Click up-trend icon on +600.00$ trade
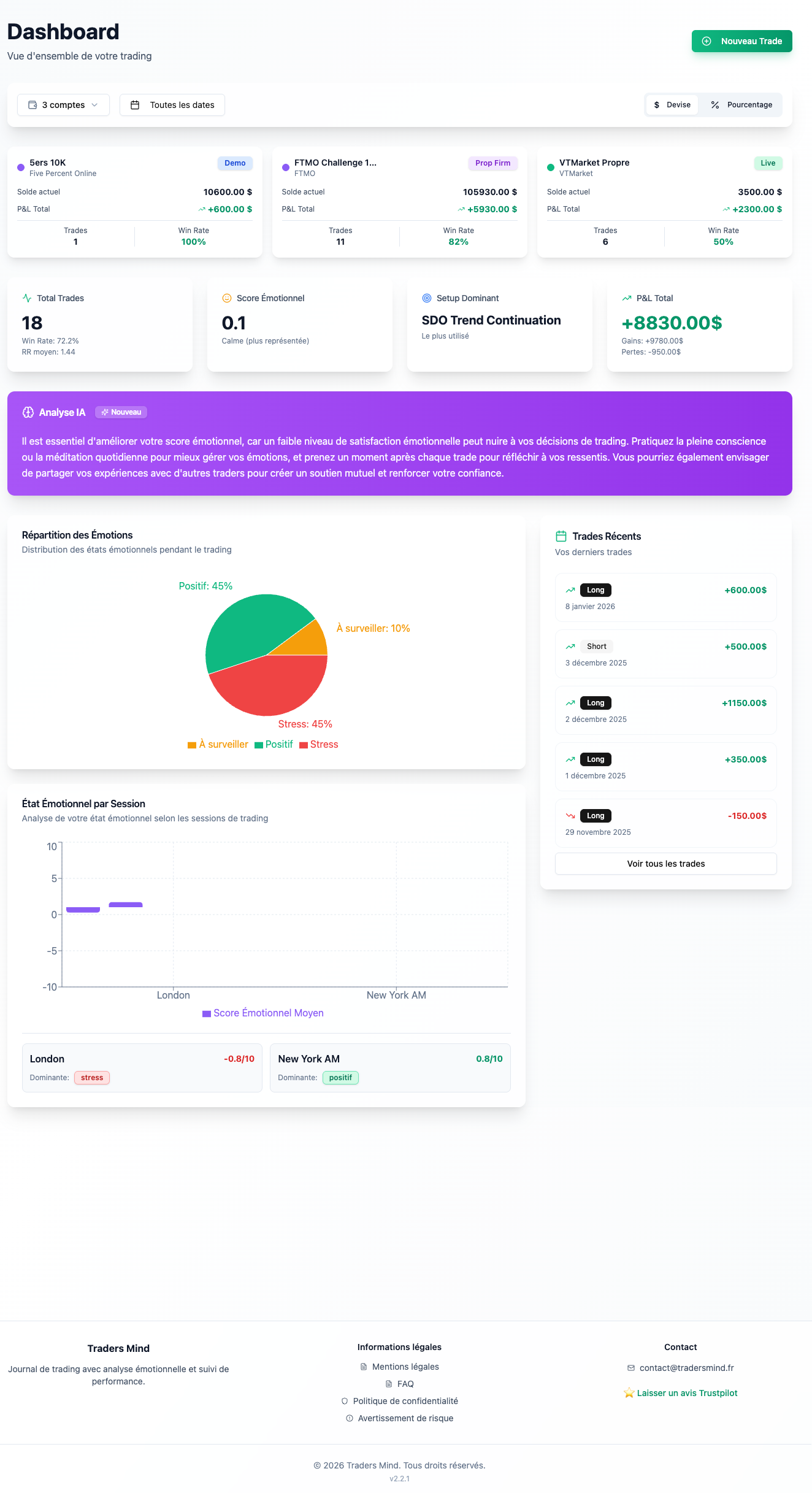This screenshot has width=812, height=1493. click(570, 590)
